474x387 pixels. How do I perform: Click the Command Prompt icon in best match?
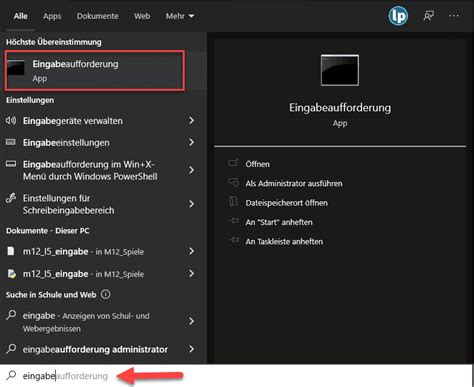point(15,68)
